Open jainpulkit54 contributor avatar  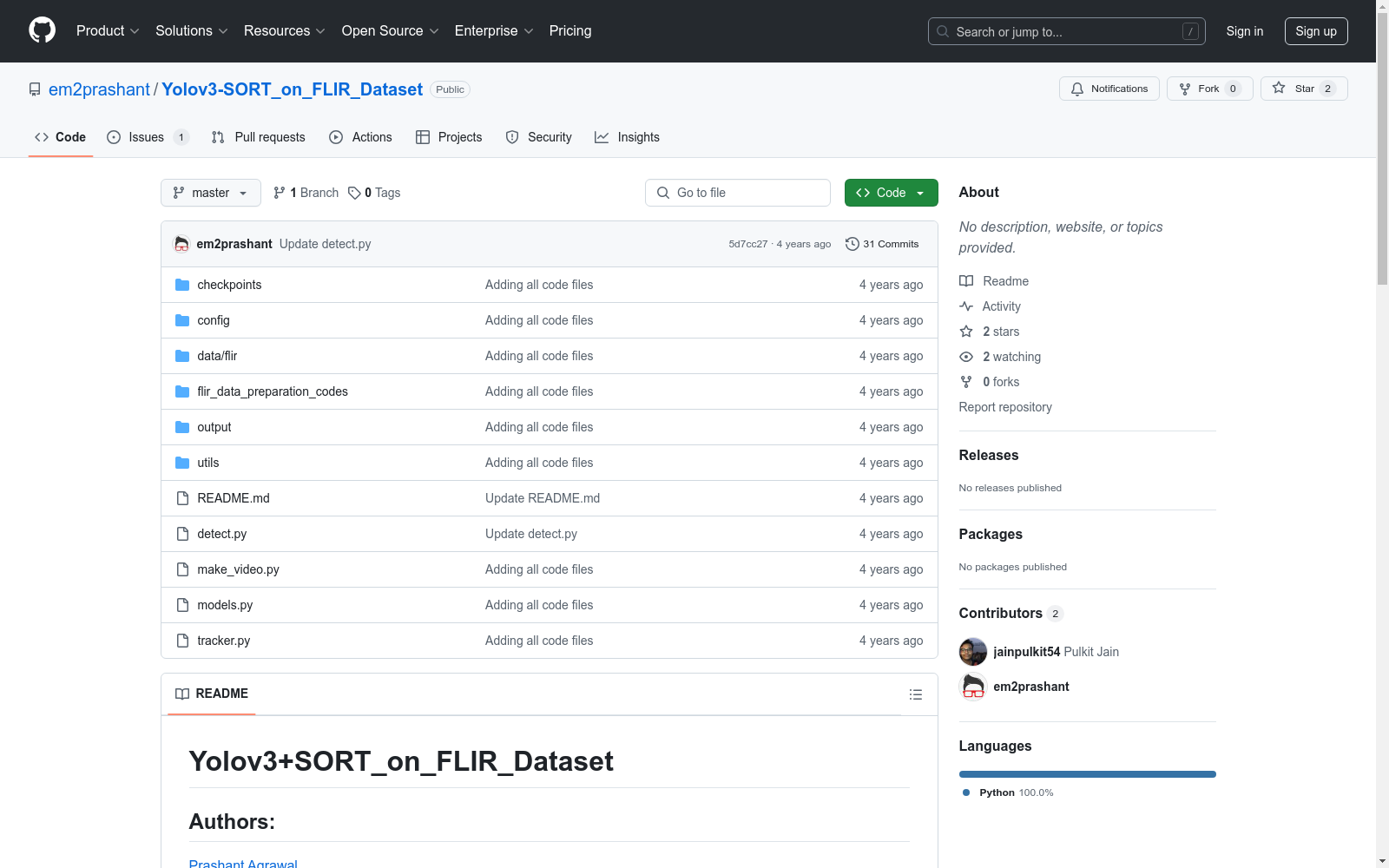click(x=973, y=652)
